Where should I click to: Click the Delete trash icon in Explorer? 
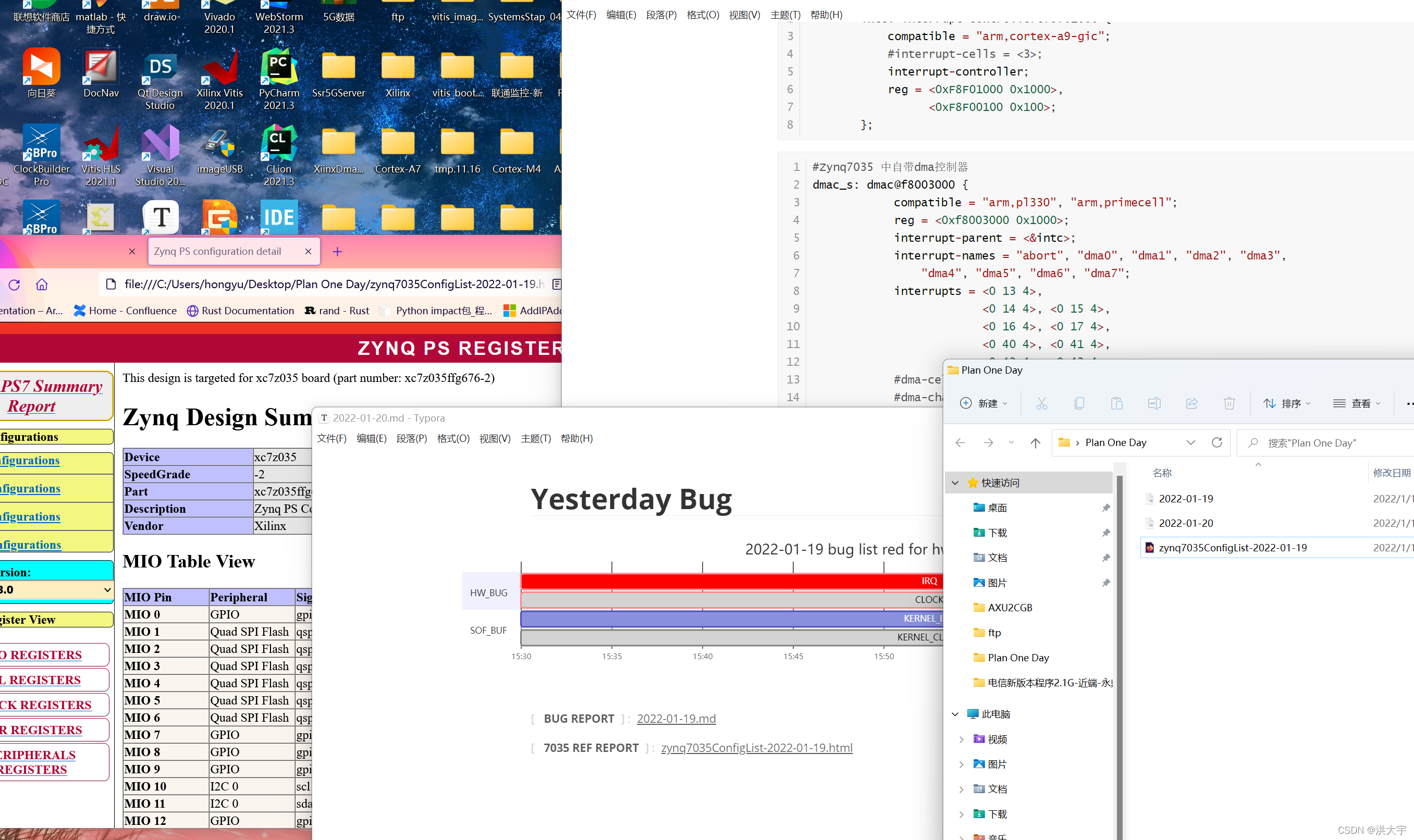click(1229, 403)
